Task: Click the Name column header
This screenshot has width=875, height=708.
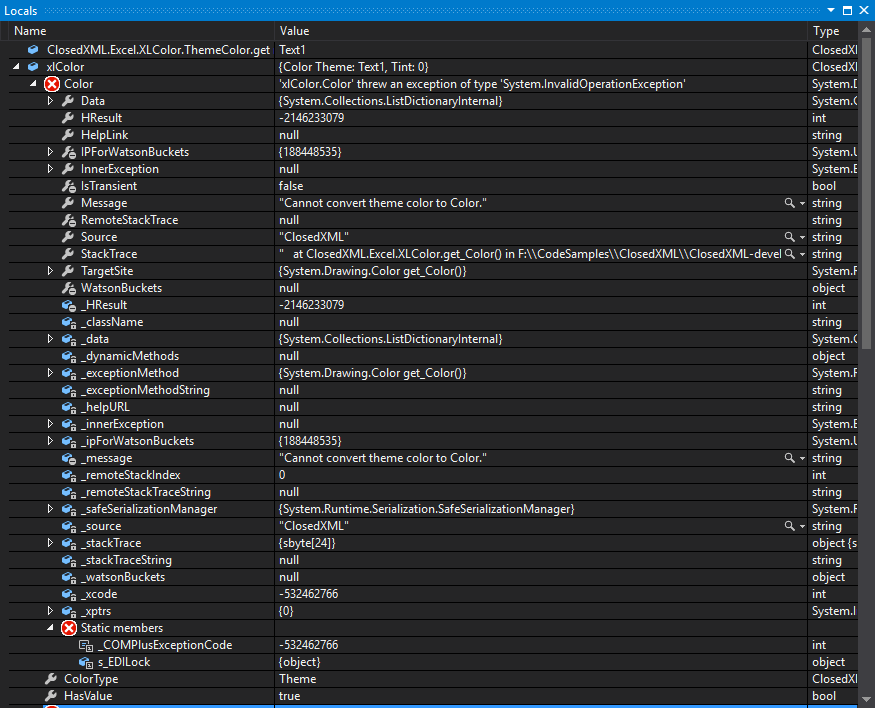Action: 30,30
